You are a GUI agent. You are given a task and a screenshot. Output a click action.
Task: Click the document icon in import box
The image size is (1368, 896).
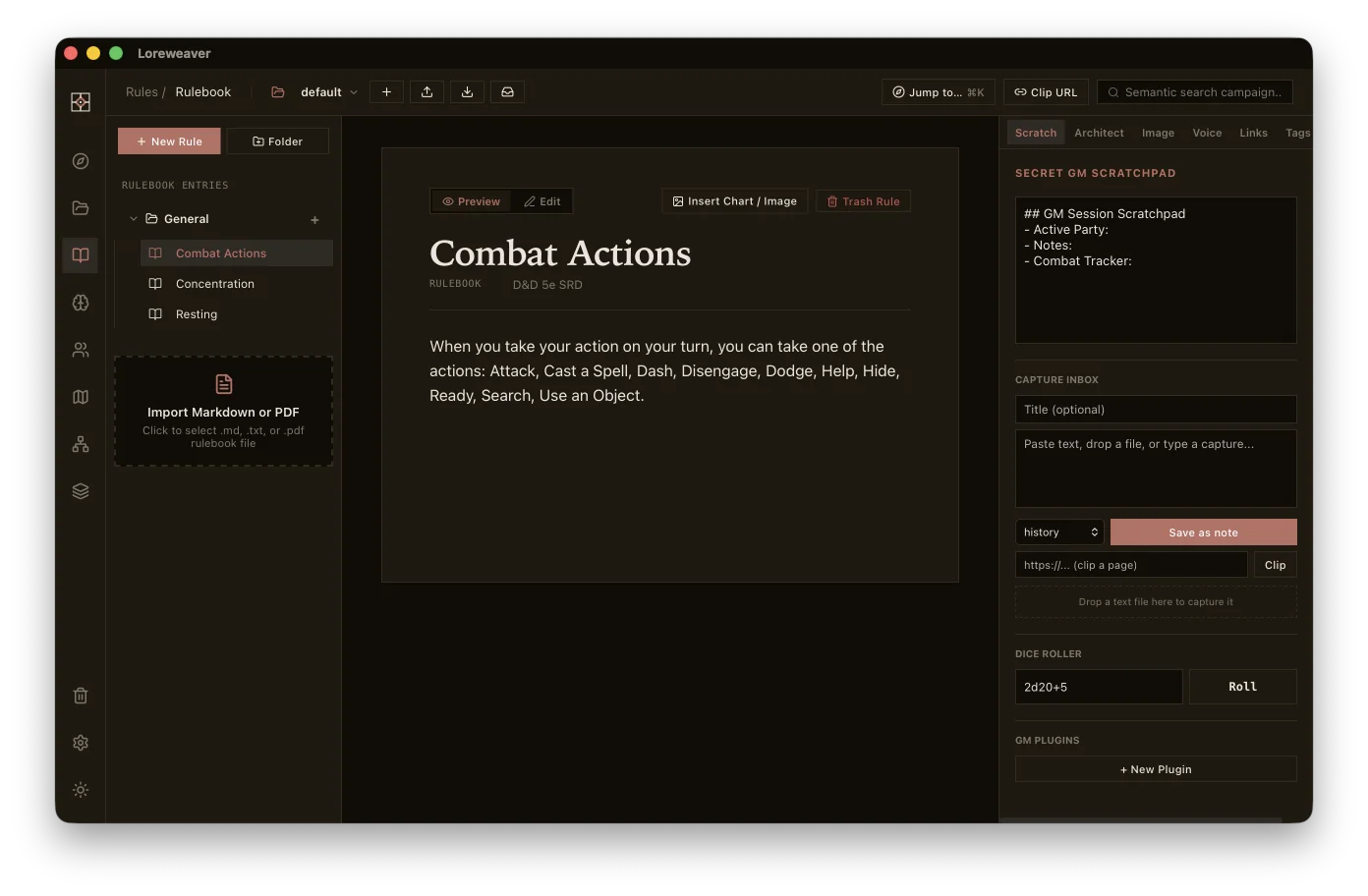(223, 384)
